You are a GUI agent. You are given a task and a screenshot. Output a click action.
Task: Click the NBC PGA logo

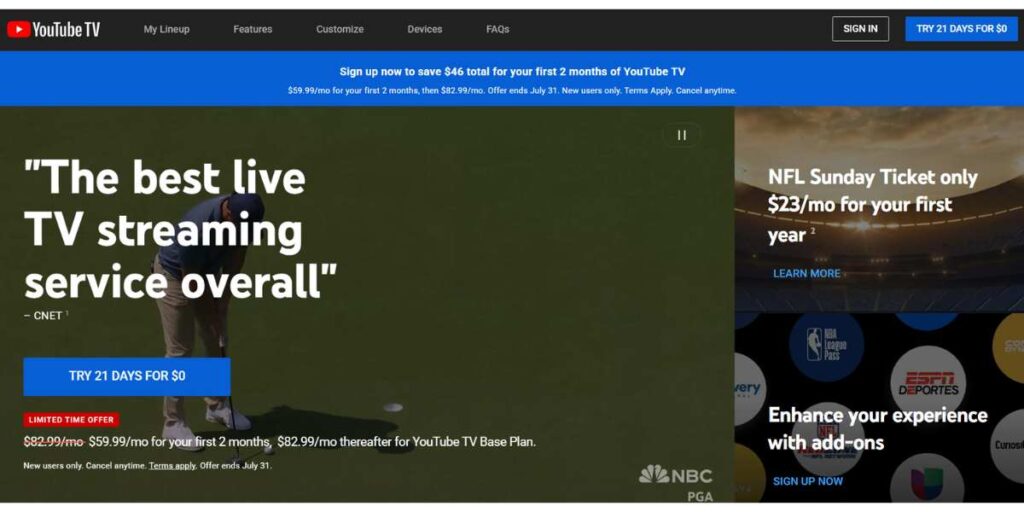(675, 483)
